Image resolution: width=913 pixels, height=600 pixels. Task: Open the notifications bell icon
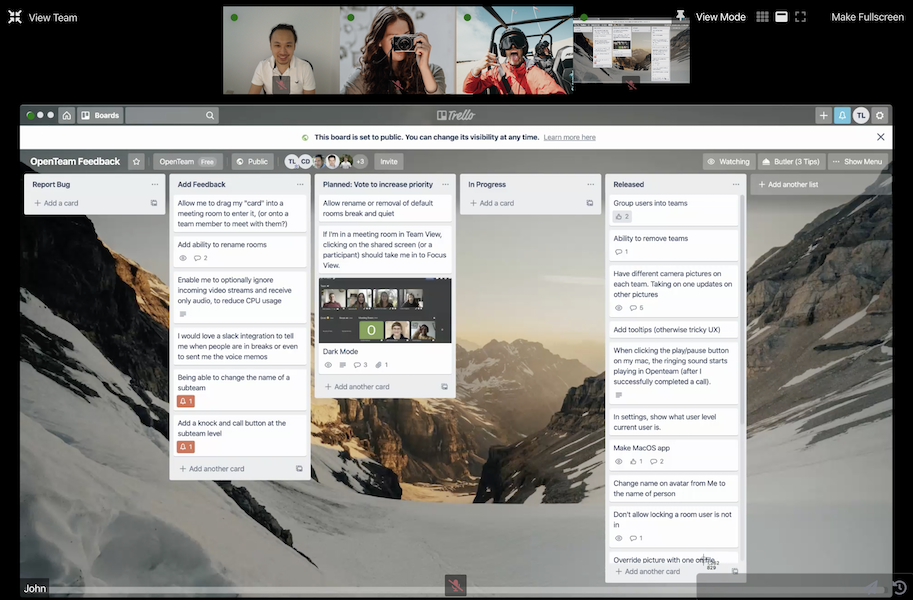(x=842, y=115)
